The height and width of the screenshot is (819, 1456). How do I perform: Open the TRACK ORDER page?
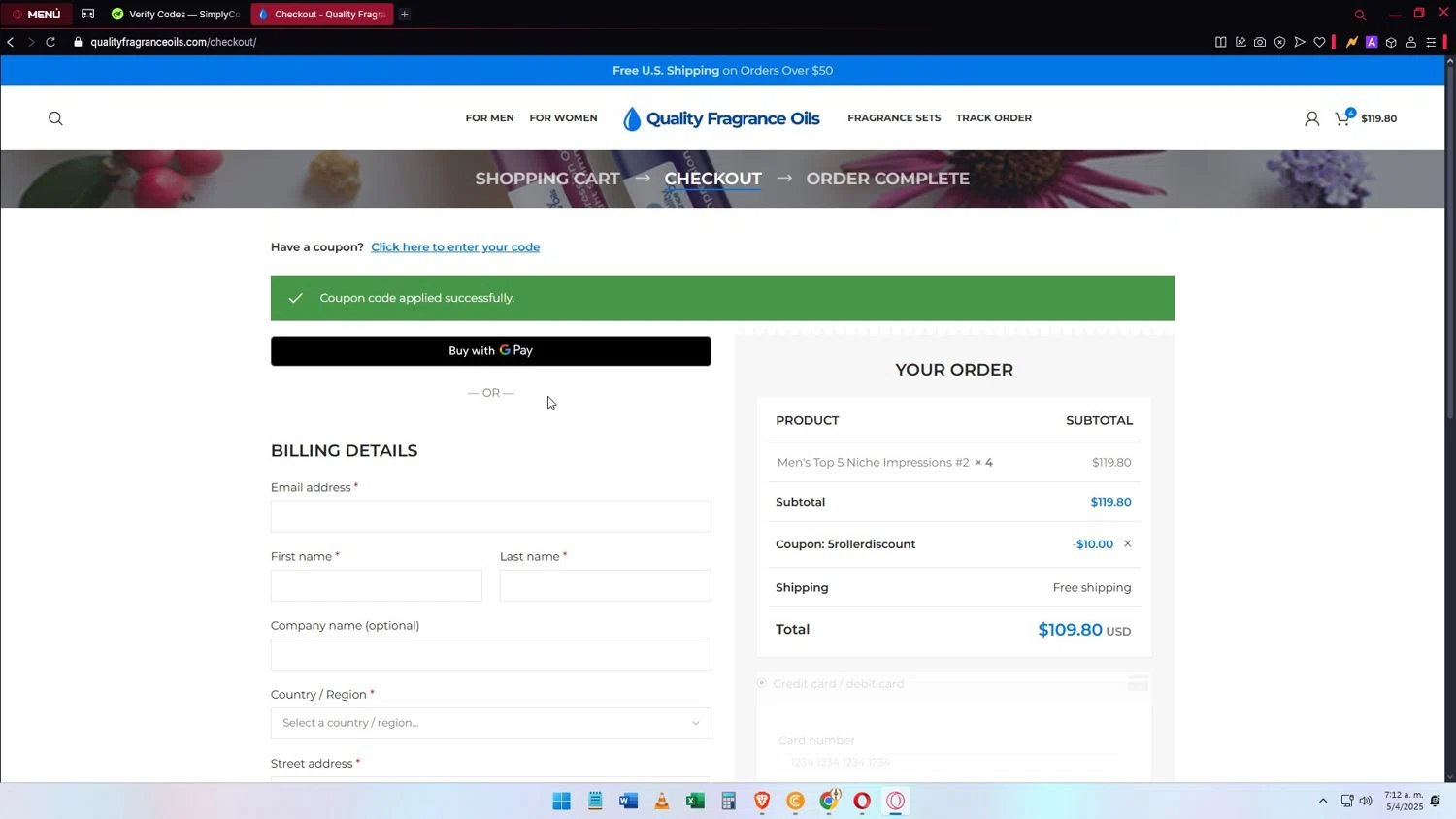(x=993, y=118)
